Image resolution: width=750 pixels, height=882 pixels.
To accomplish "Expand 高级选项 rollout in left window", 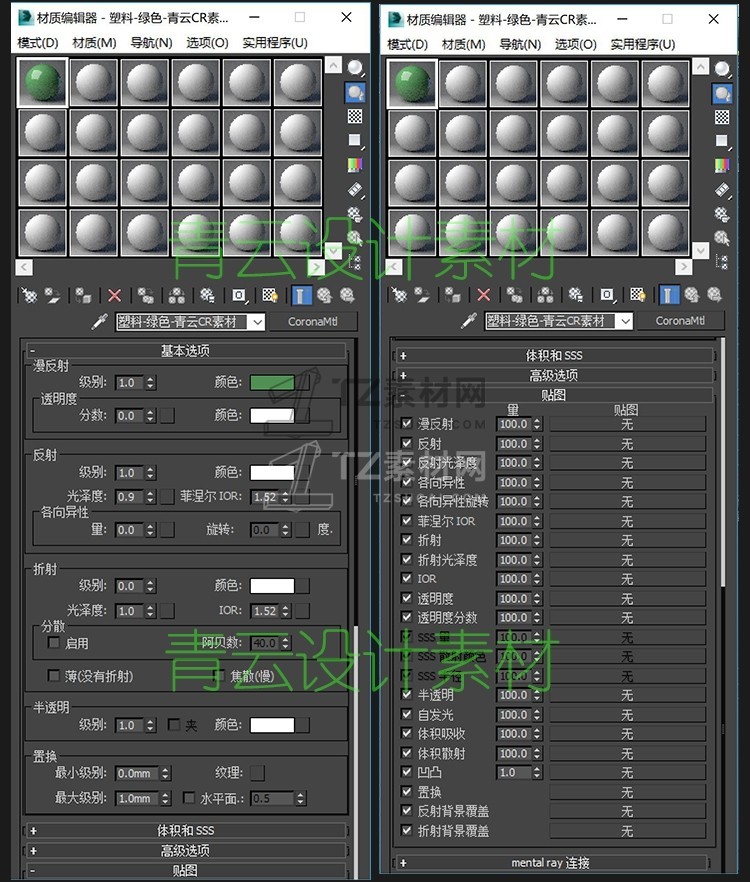I will [x=185, y=850].
